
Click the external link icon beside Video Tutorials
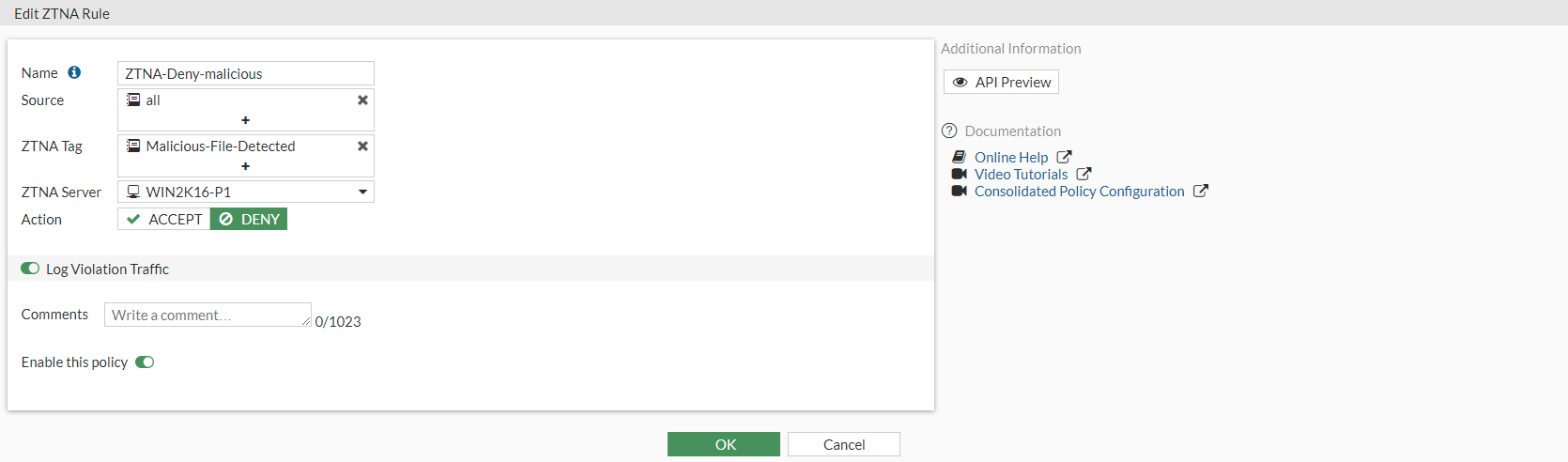point(1084,174)
